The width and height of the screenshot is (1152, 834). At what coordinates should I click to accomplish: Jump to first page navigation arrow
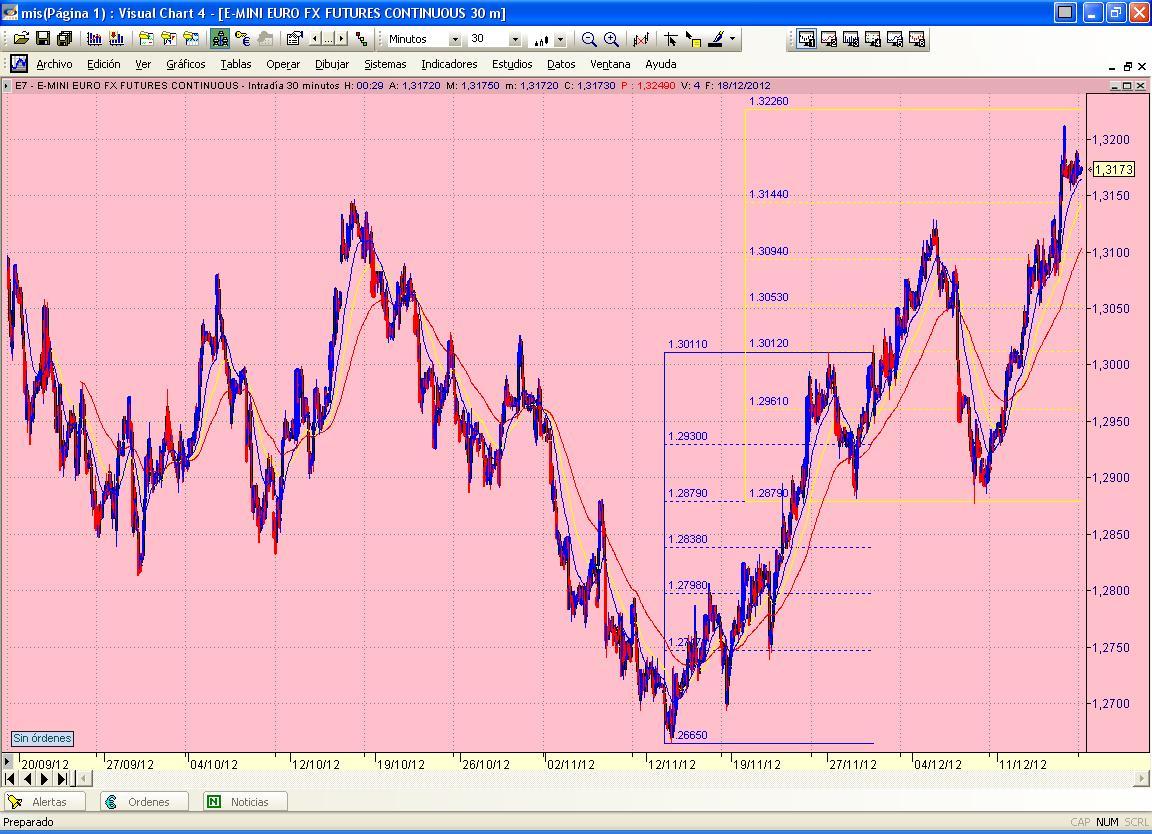tap(11, 779)
